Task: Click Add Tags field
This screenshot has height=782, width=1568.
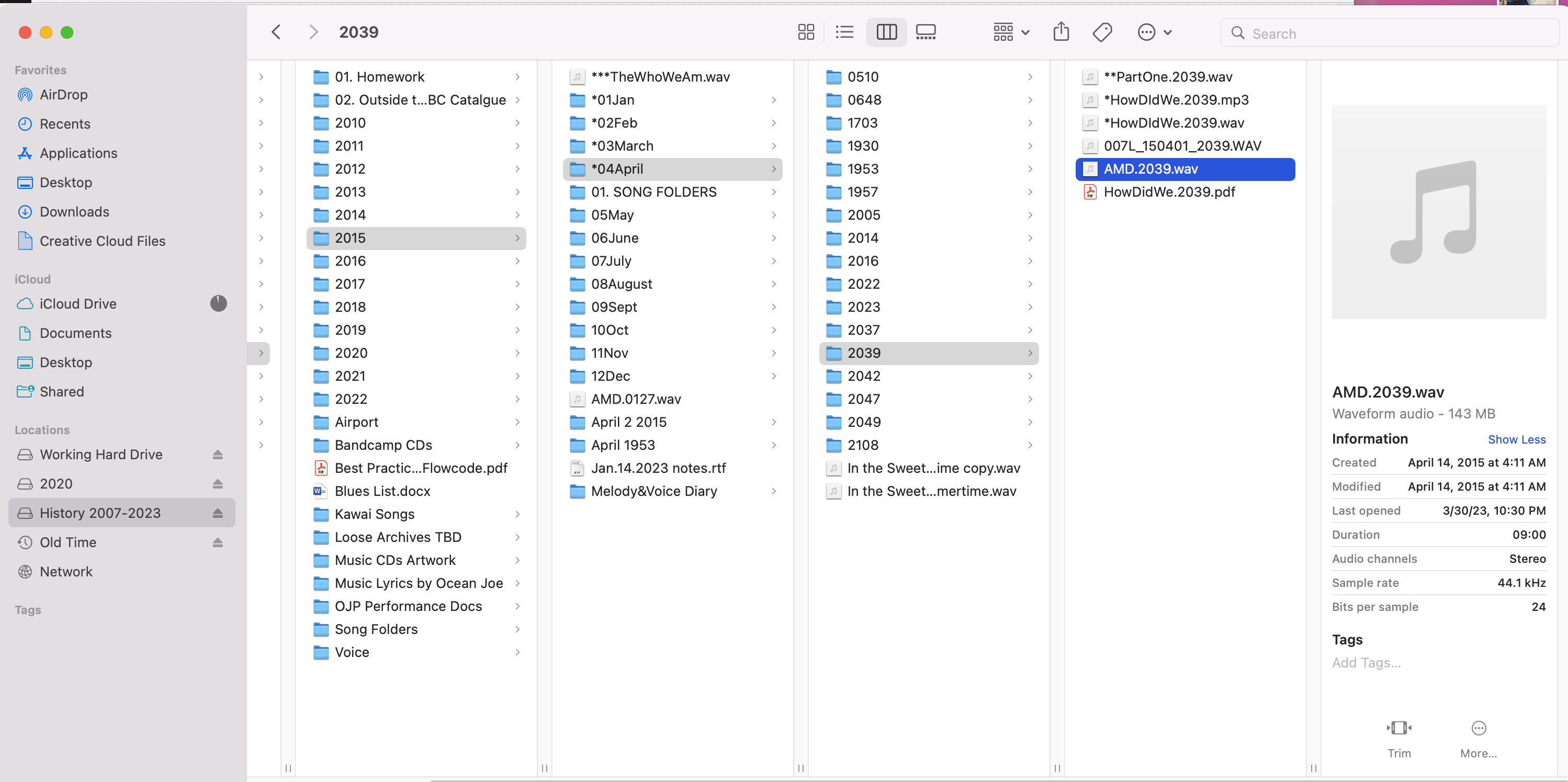Action: [x=1367, y=663]
